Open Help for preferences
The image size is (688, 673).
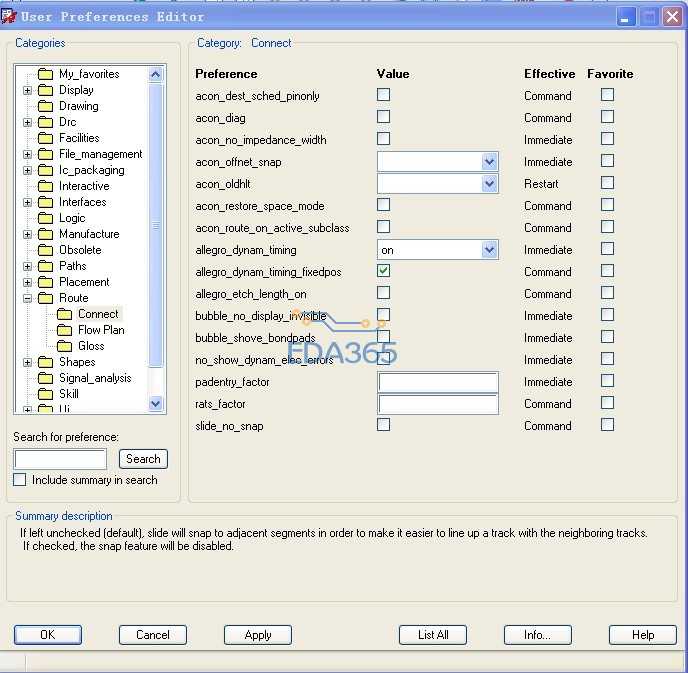click(x=643, y=635)
